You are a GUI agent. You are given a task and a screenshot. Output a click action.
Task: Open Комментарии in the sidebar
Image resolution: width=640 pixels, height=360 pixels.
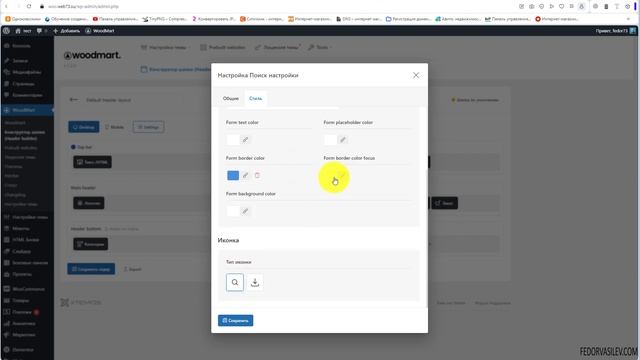point(27,95)
